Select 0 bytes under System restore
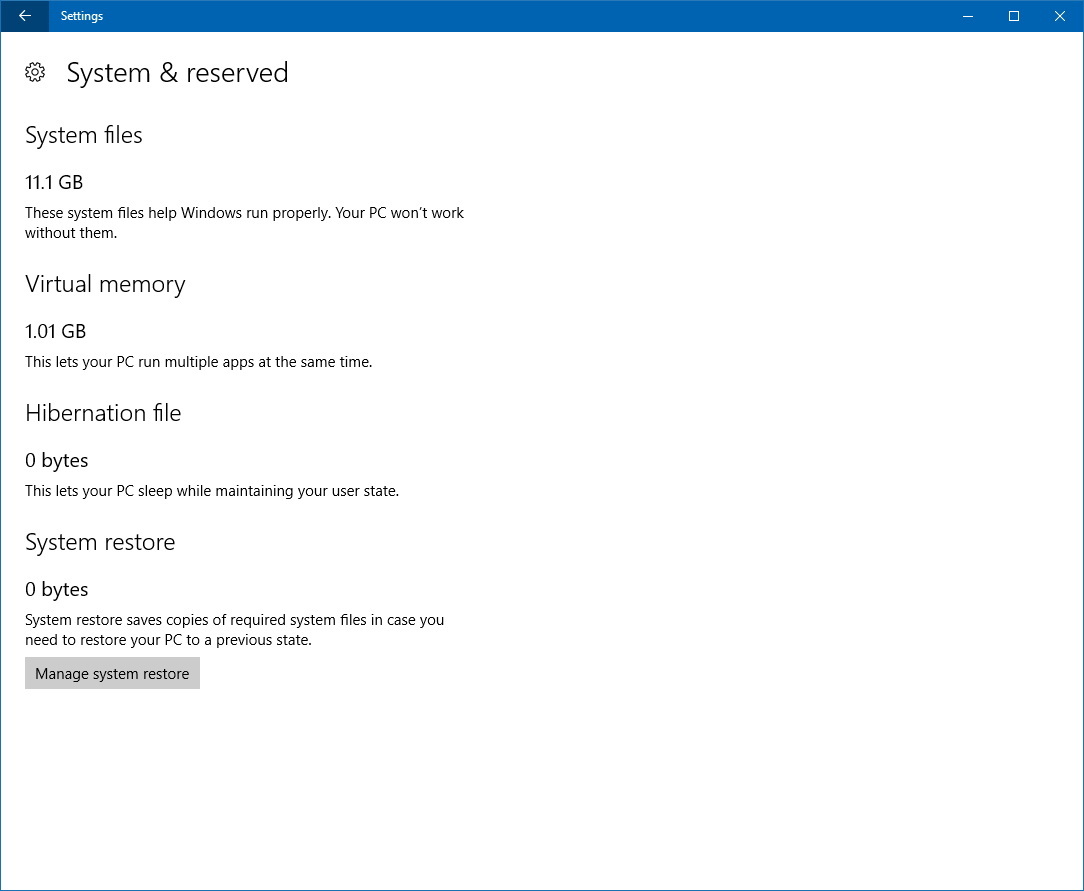The width and height of the screenshot is (1084, 891). (x=57, y=590)
